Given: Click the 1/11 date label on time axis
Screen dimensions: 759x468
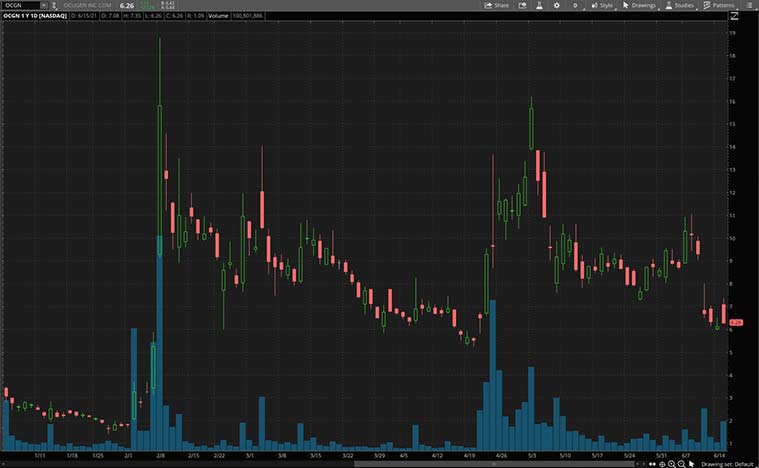Looking at the screenshot, I should (40, 455).
